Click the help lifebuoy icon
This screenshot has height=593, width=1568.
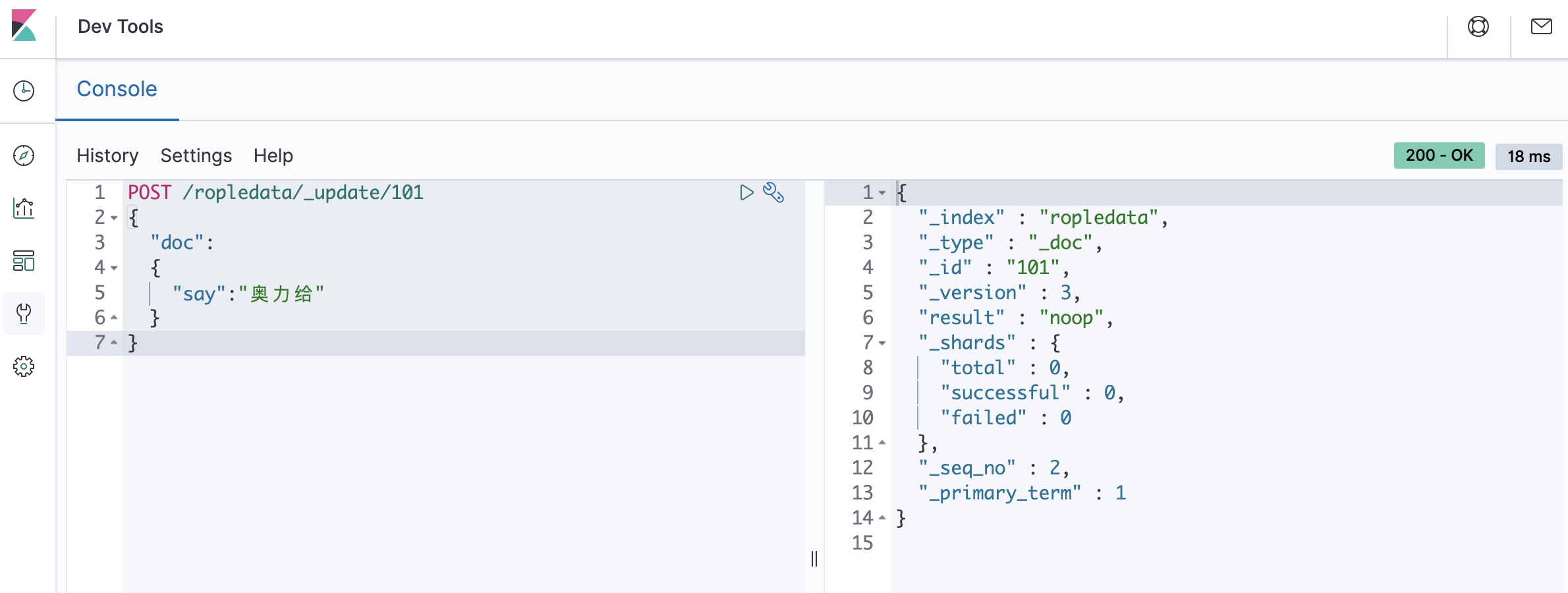(1478, 26)
